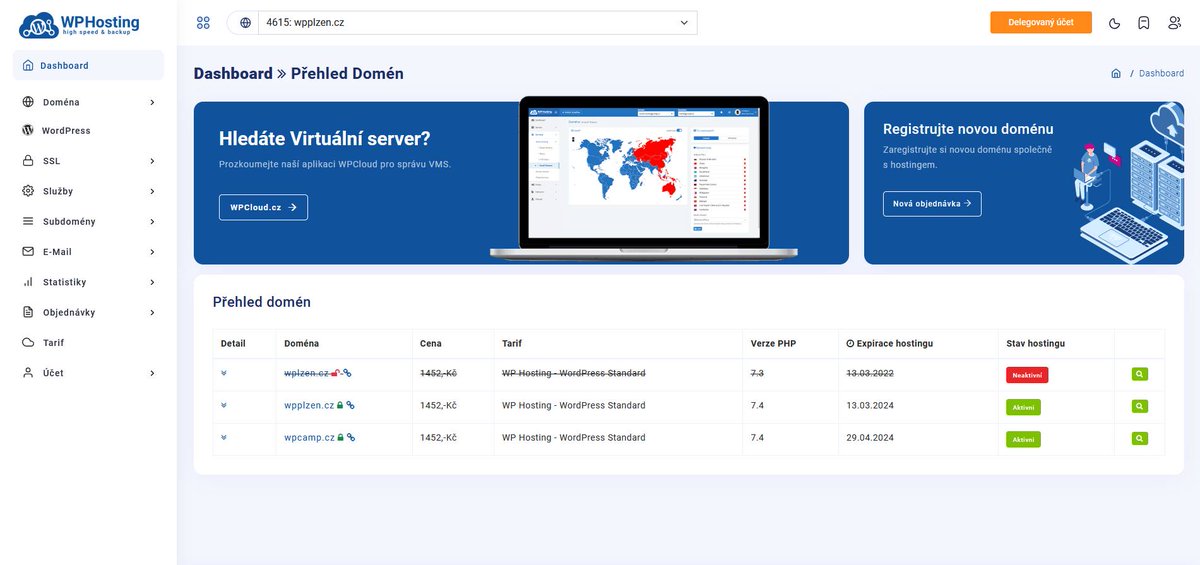
Task: Click the green search button for wplzen.cz
Action: click(x=1140, y=374)
